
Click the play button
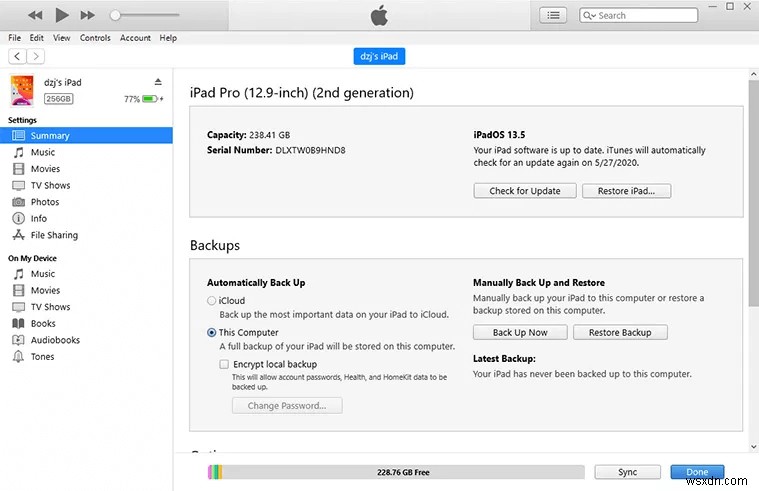coord(61,15)
